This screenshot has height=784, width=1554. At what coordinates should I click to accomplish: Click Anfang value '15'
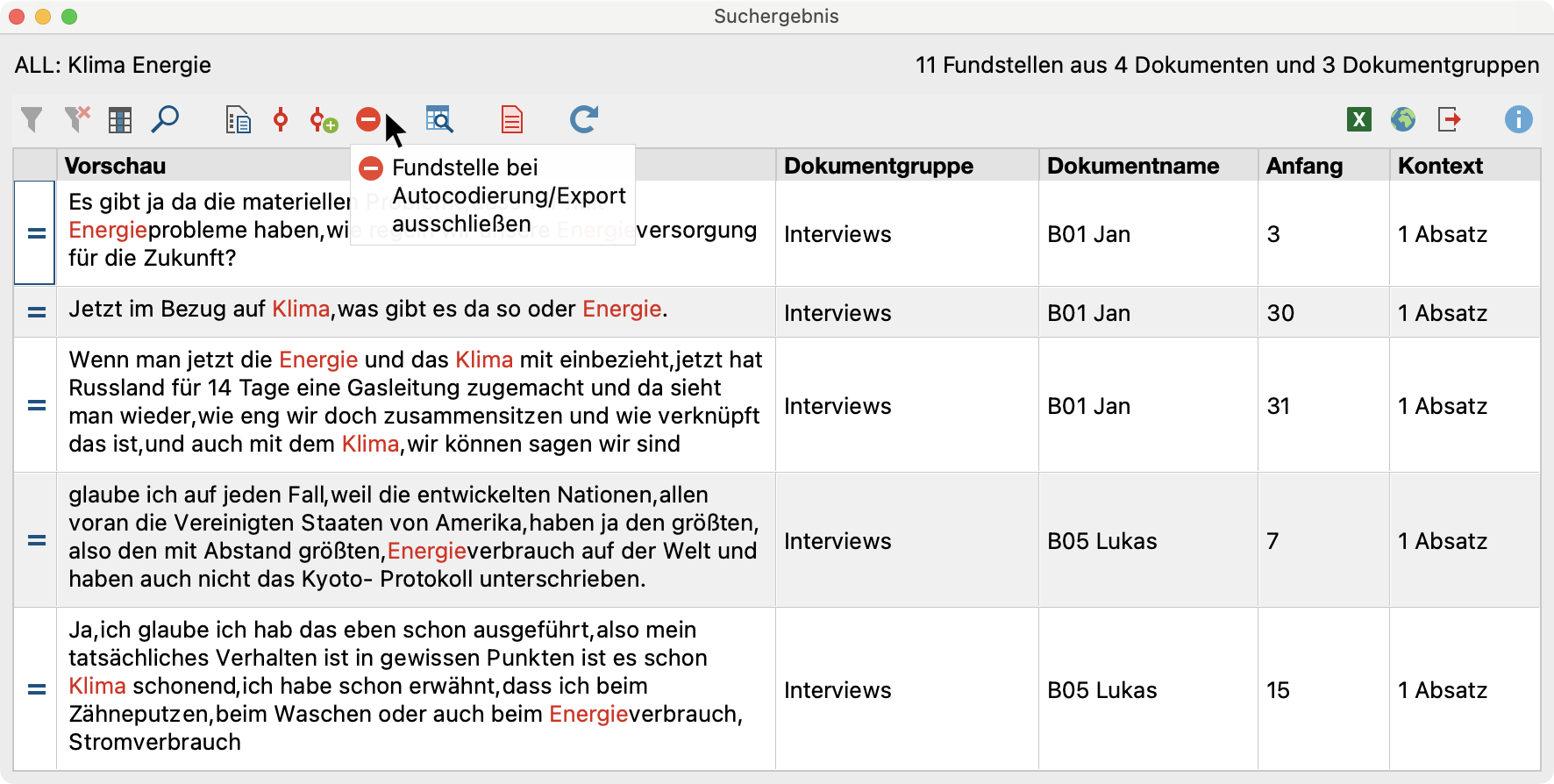pos(1279,690)
